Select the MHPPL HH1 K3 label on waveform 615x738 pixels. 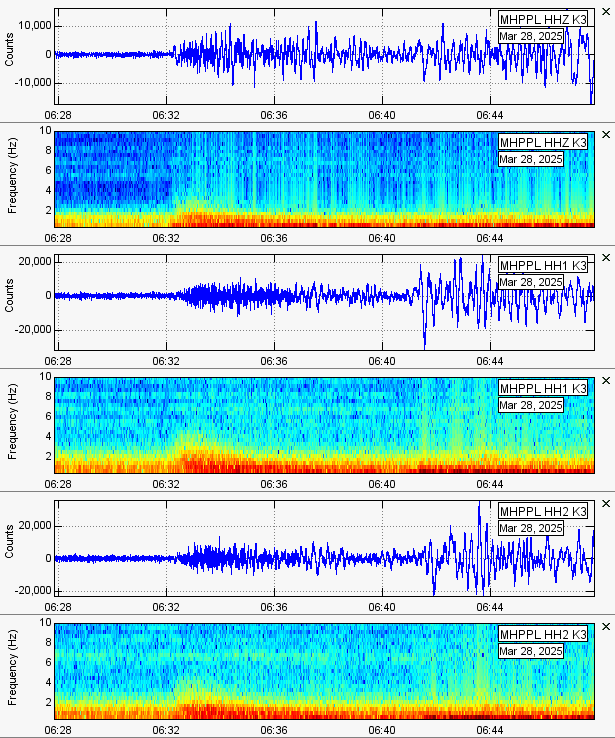pyautogui.click(x=543, y=265)
